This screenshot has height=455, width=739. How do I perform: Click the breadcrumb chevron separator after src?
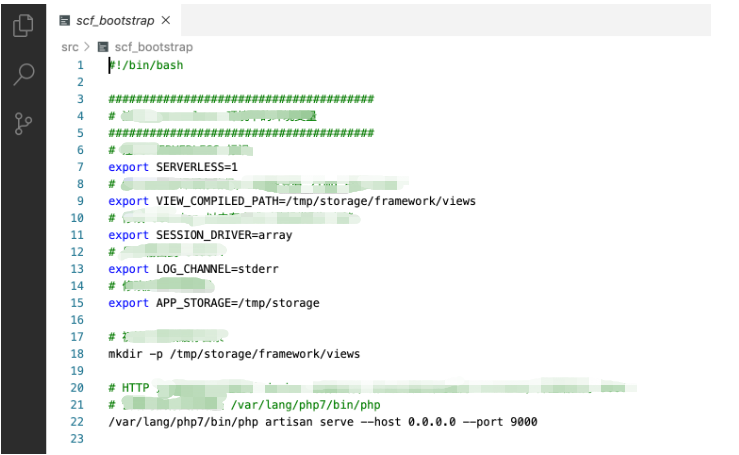click(x=87, y=46)
